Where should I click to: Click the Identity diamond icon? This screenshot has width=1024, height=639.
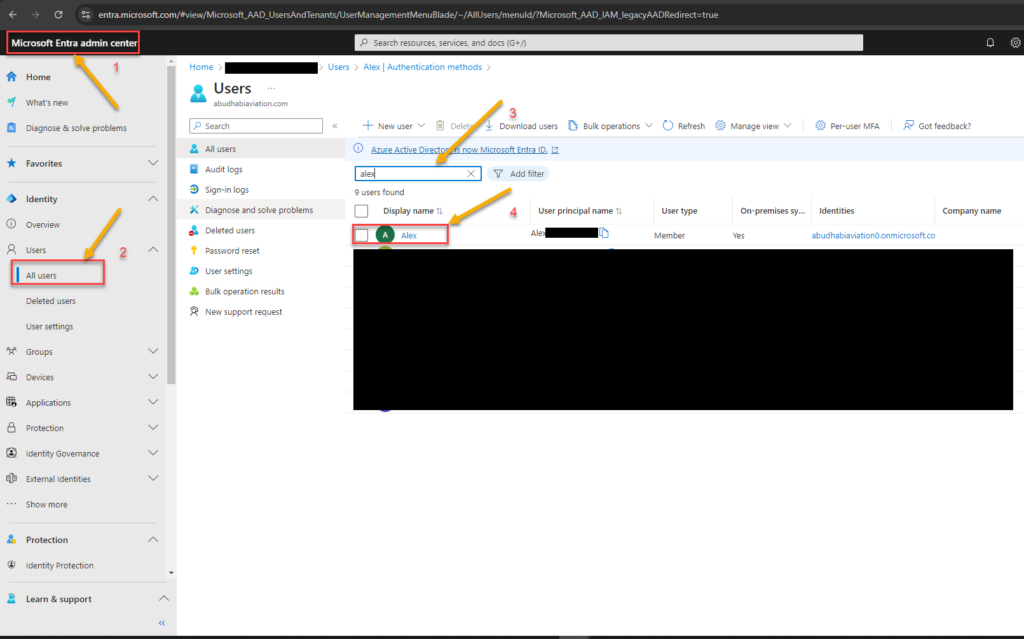point(11,199)
